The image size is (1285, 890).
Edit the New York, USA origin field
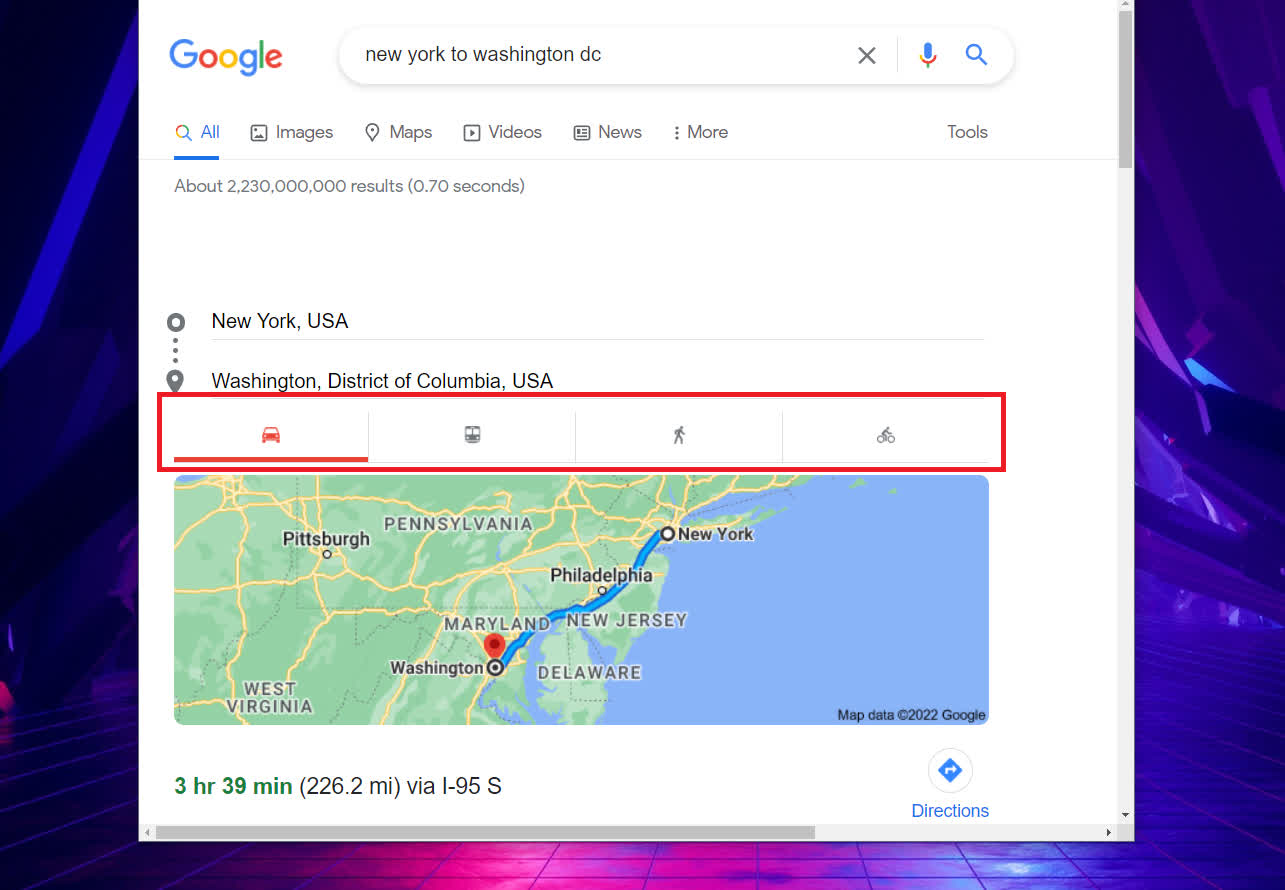click(597, 321)
